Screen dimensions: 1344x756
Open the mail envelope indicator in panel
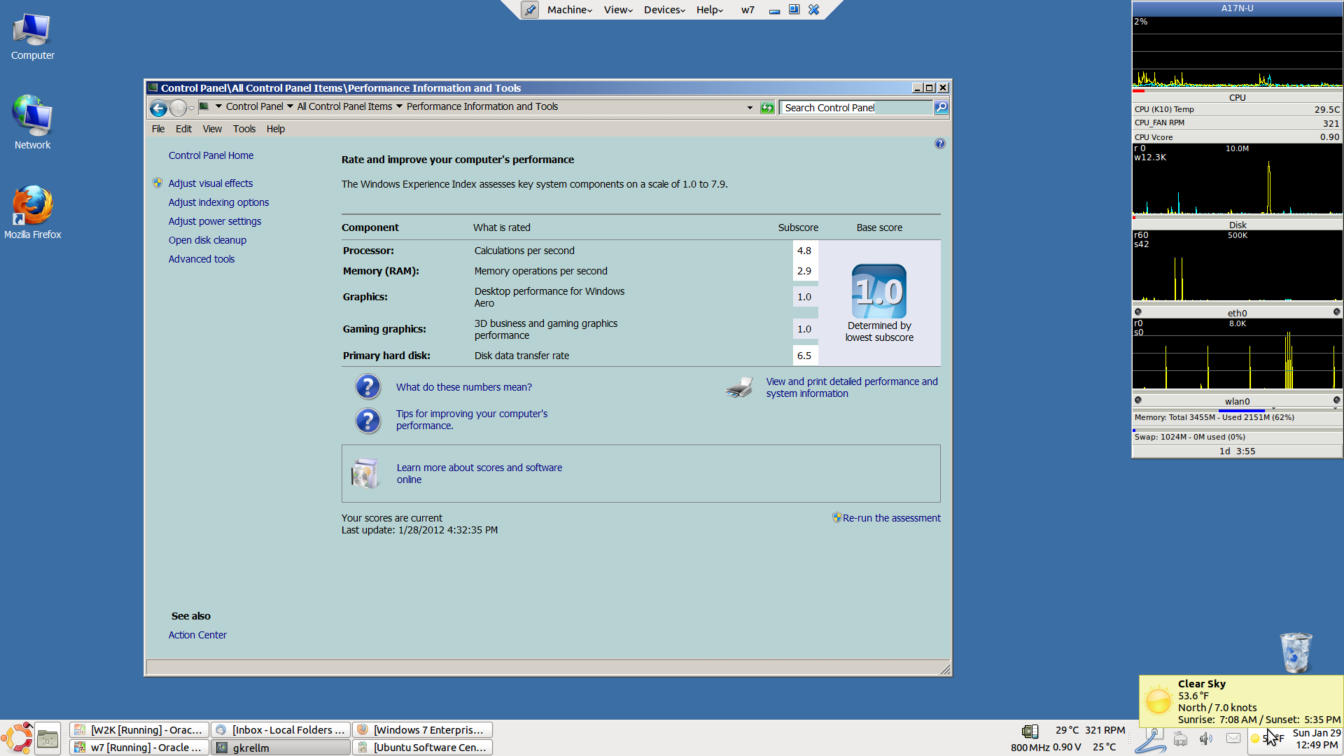1233,739
